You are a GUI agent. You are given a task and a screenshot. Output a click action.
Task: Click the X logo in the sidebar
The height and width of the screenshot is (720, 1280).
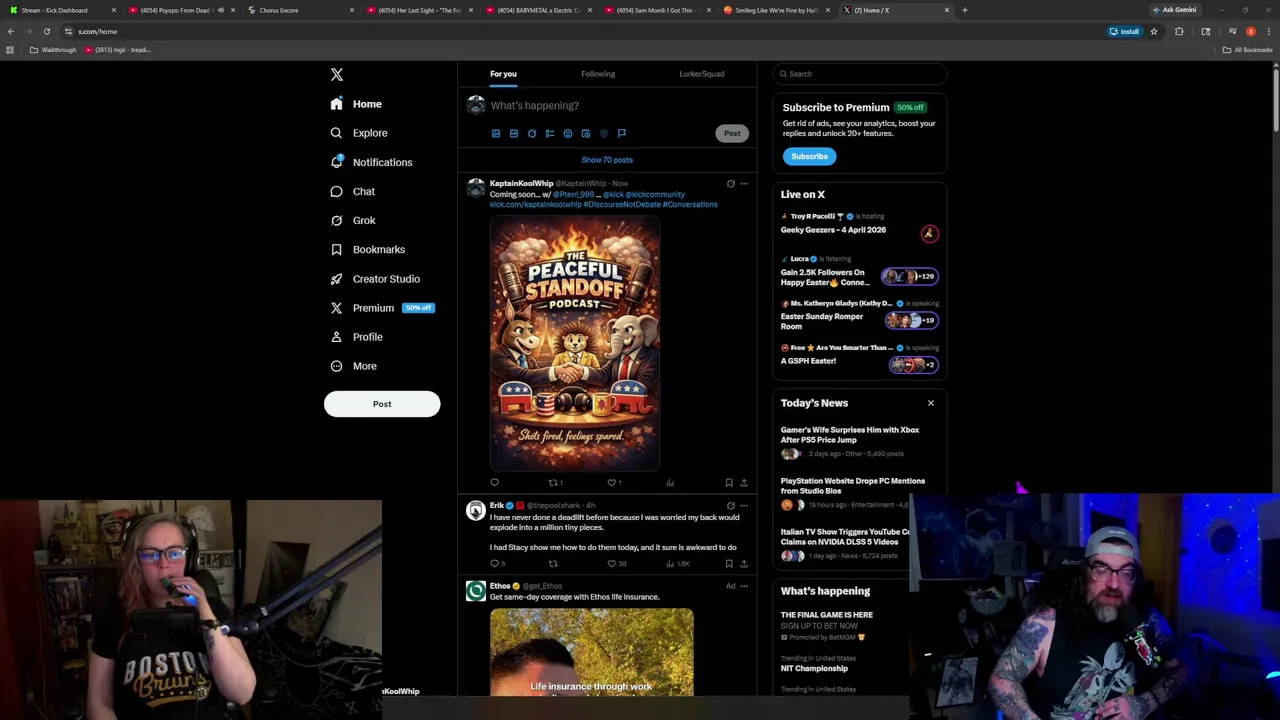point(337,75)
